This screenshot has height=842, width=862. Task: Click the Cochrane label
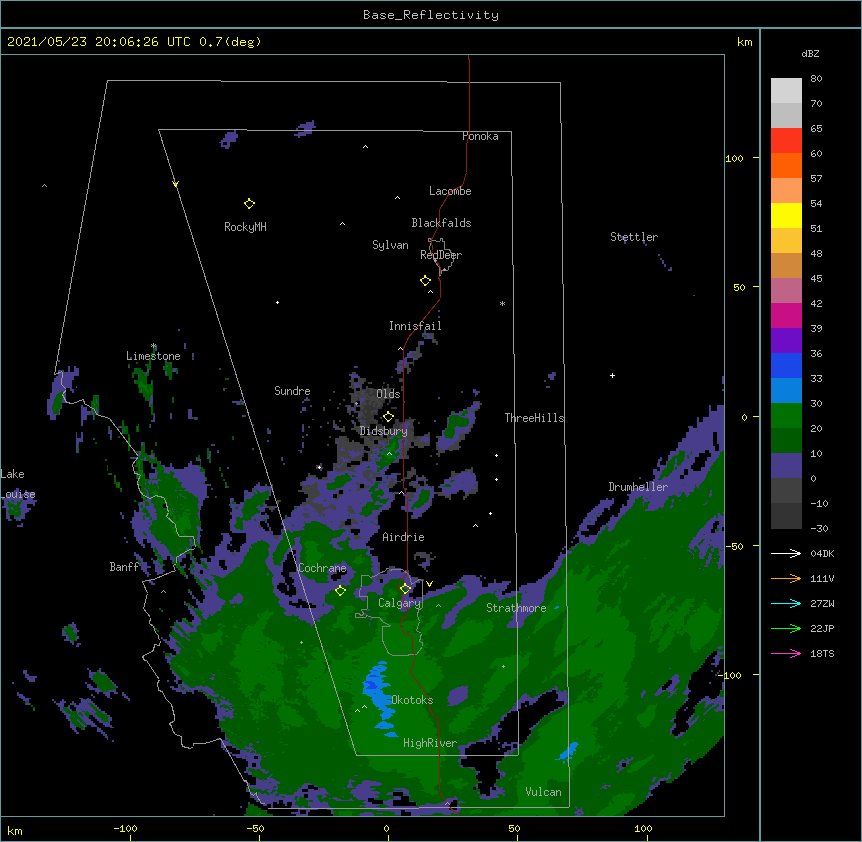322,568
